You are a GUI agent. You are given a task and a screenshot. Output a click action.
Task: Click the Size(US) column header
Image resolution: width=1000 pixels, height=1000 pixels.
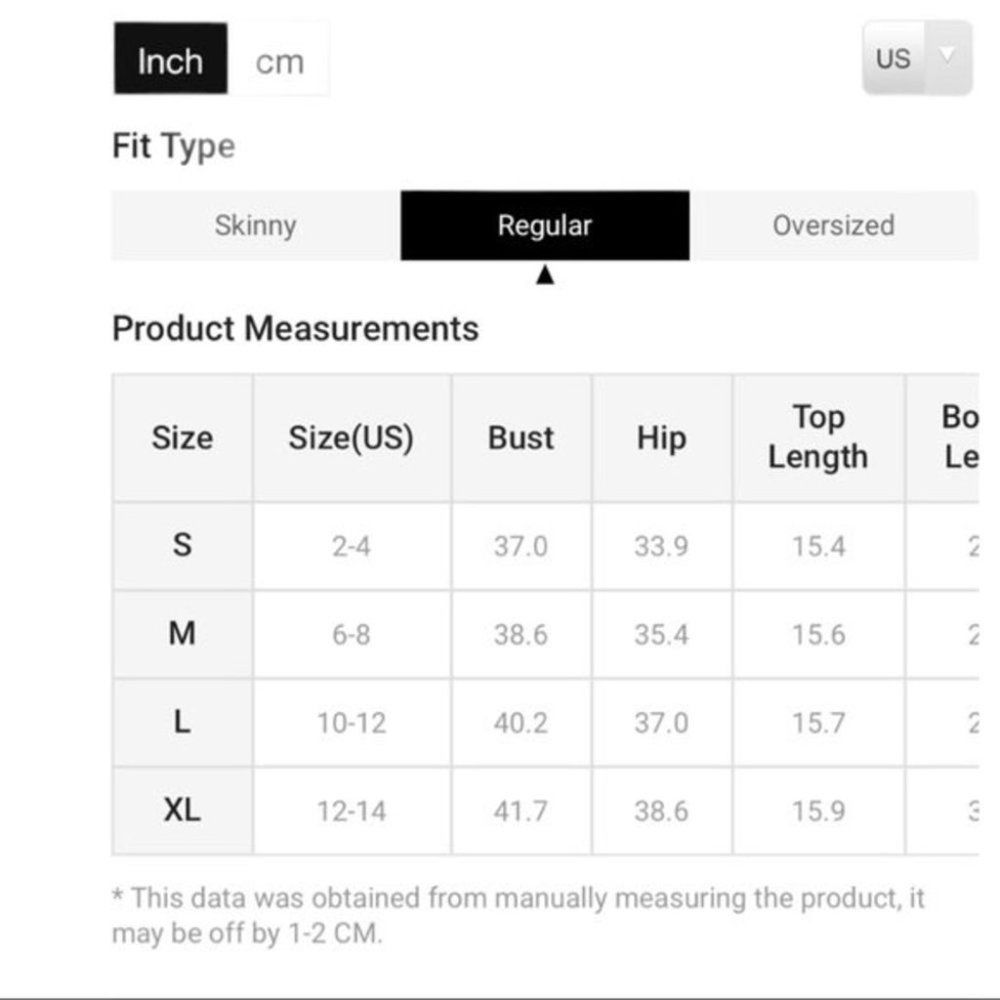point(351,438)
